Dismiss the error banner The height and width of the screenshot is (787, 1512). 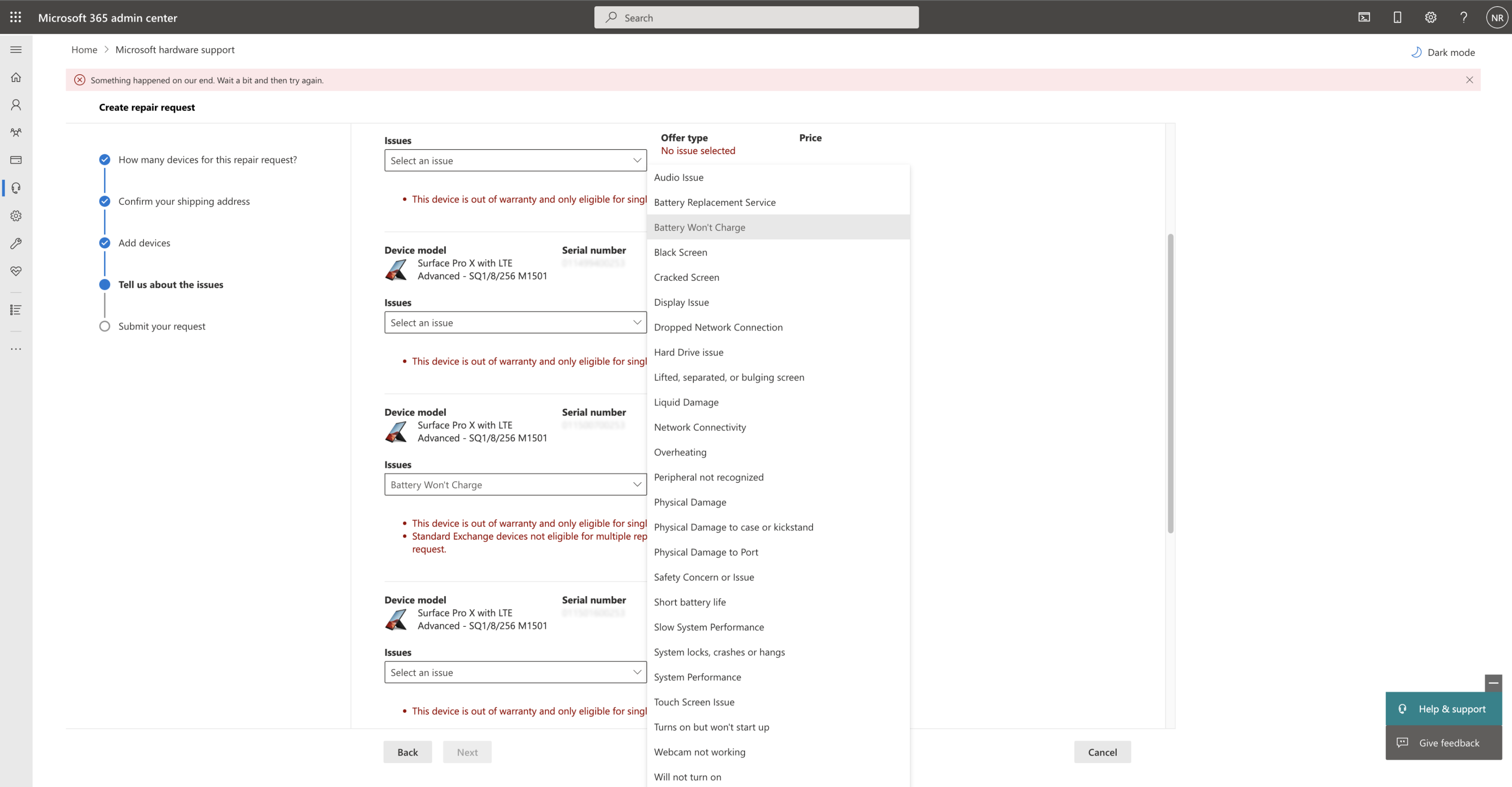[x=1469, y=80]
